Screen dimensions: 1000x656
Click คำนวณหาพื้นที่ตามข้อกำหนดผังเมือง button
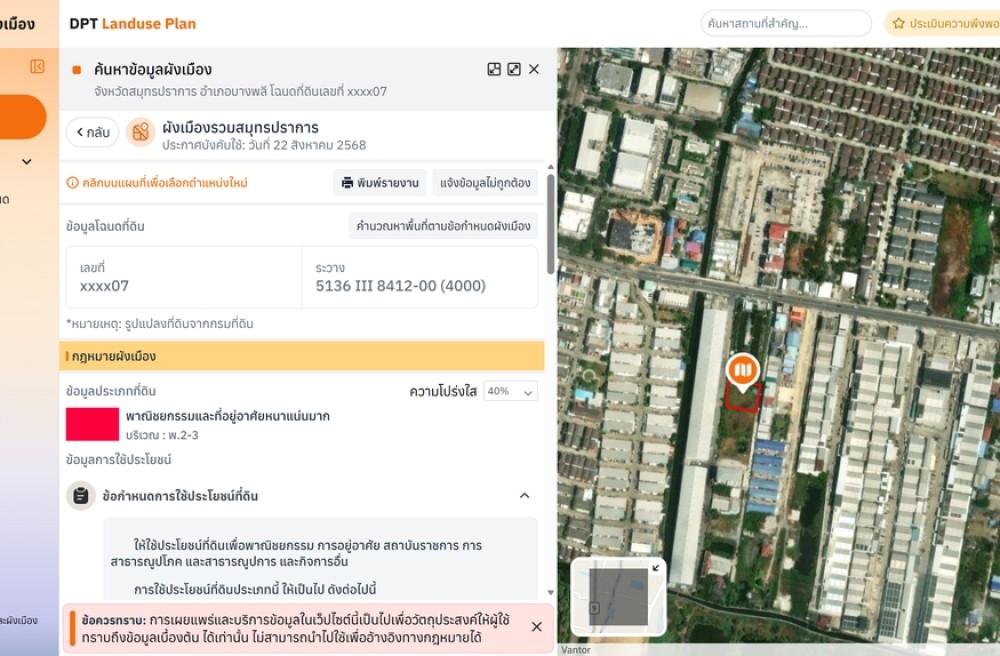(x=443, y=226)
